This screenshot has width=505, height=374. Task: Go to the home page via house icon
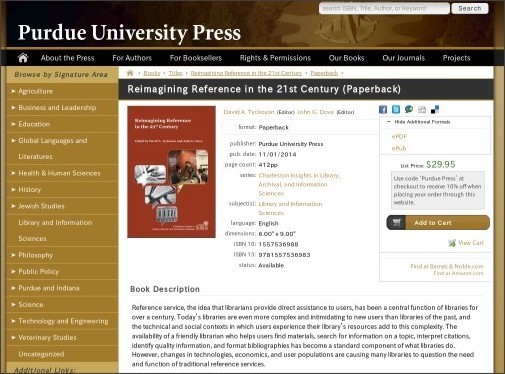(23, 58)
